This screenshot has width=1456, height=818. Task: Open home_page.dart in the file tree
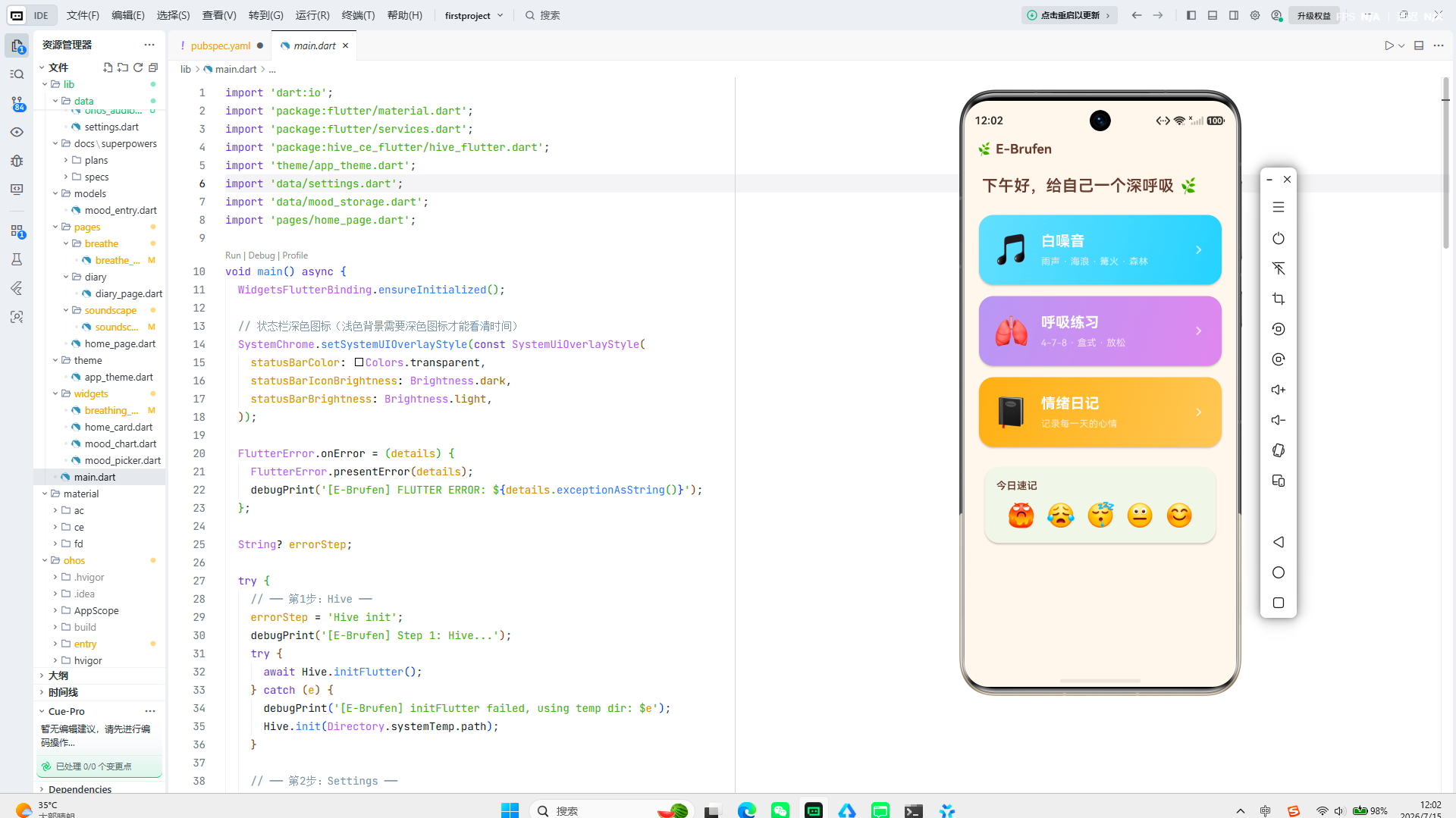(120, 343)
